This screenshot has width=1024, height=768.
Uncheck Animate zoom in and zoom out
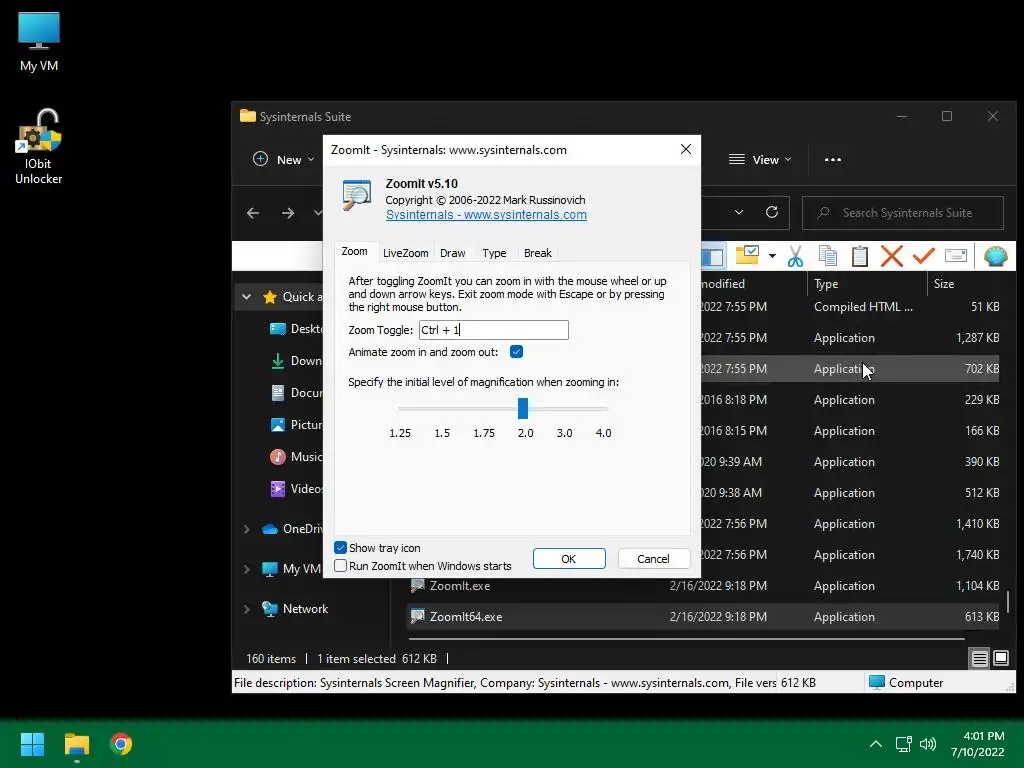pos(516,352)
